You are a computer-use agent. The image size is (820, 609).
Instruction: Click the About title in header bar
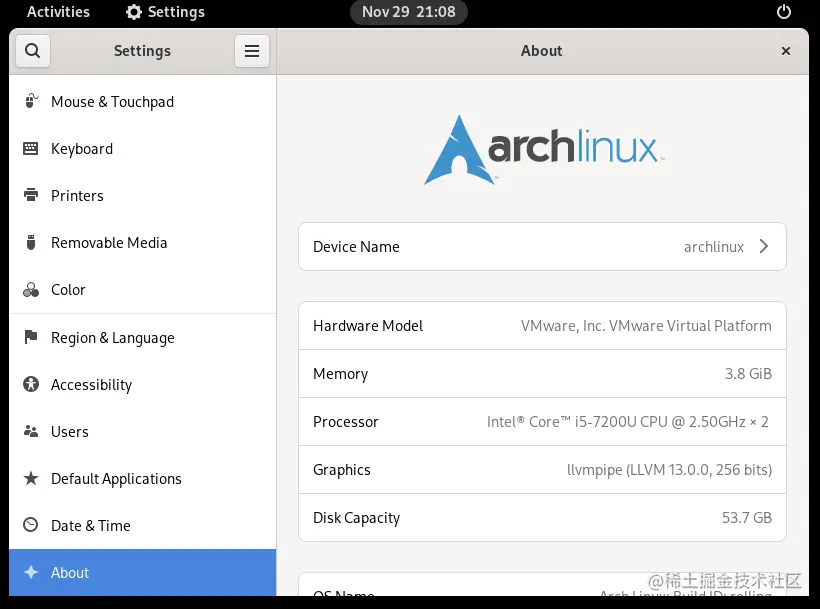click(541, 51)
